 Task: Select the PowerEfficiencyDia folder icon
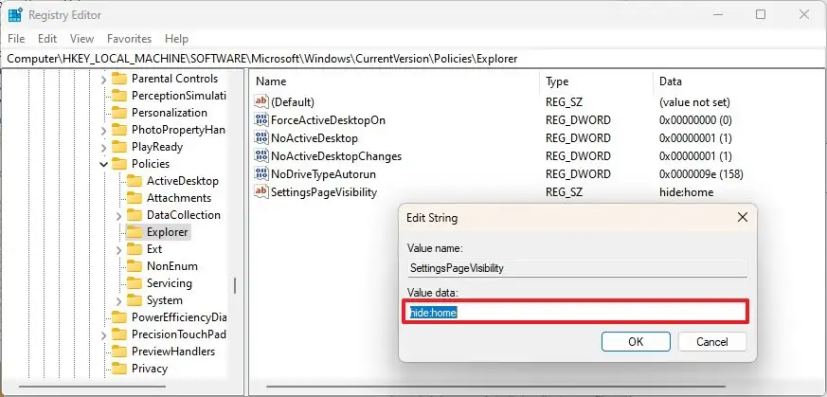click(x=120, y=317)
